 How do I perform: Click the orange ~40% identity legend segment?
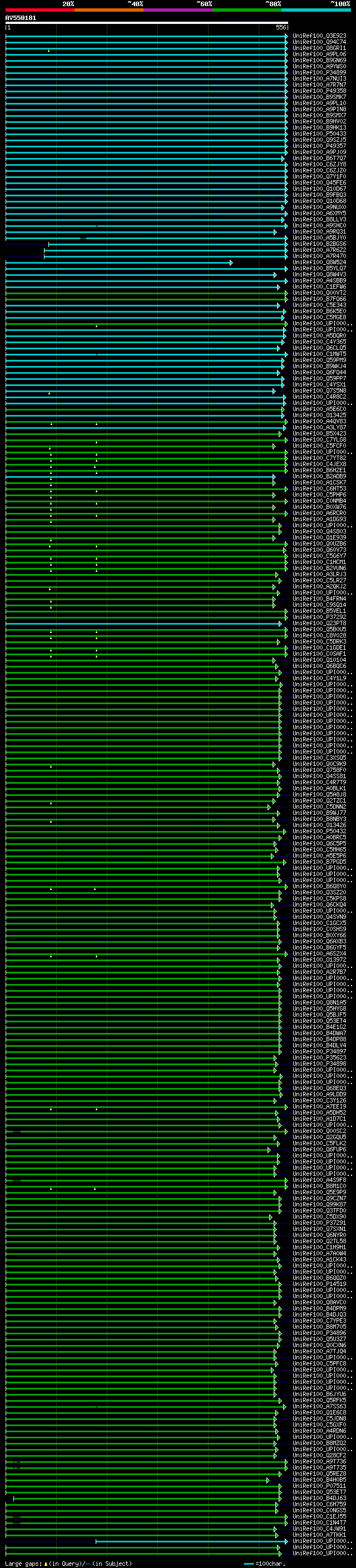click(x=110, y=11)
